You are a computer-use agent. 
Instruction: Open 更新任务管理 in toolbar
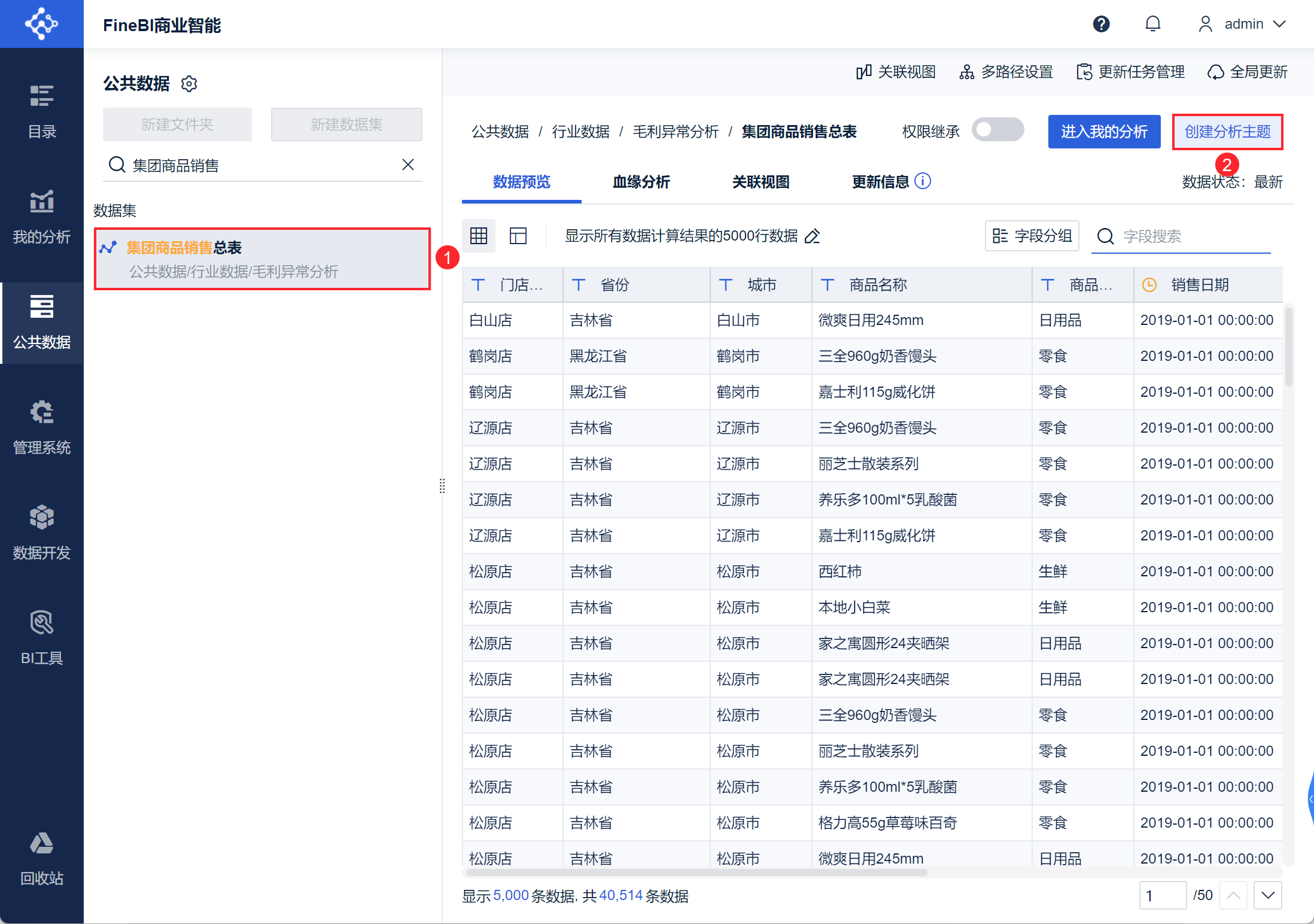(x=1130, y=72)
